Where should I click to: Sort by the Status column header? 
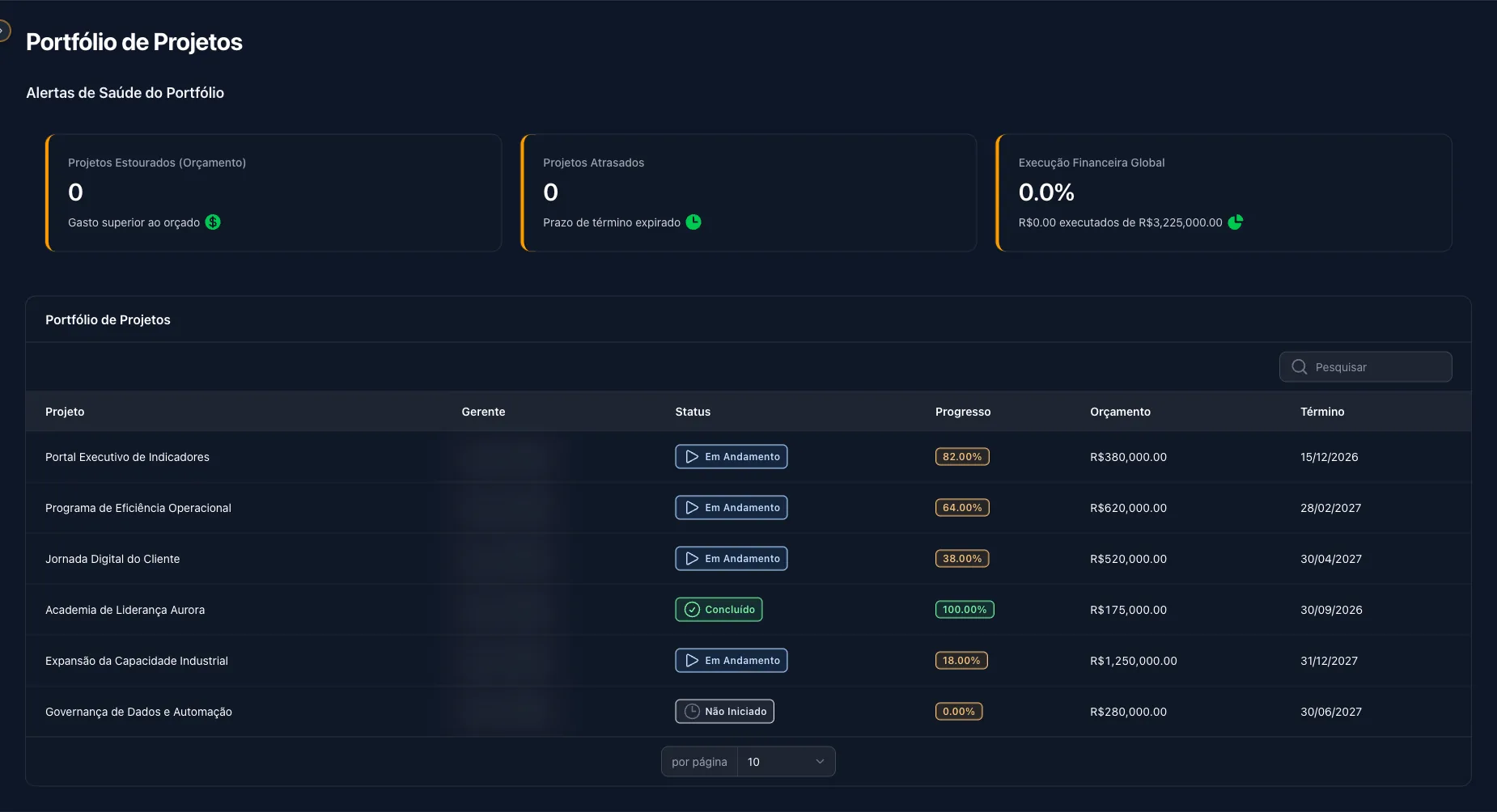[693, 412]
